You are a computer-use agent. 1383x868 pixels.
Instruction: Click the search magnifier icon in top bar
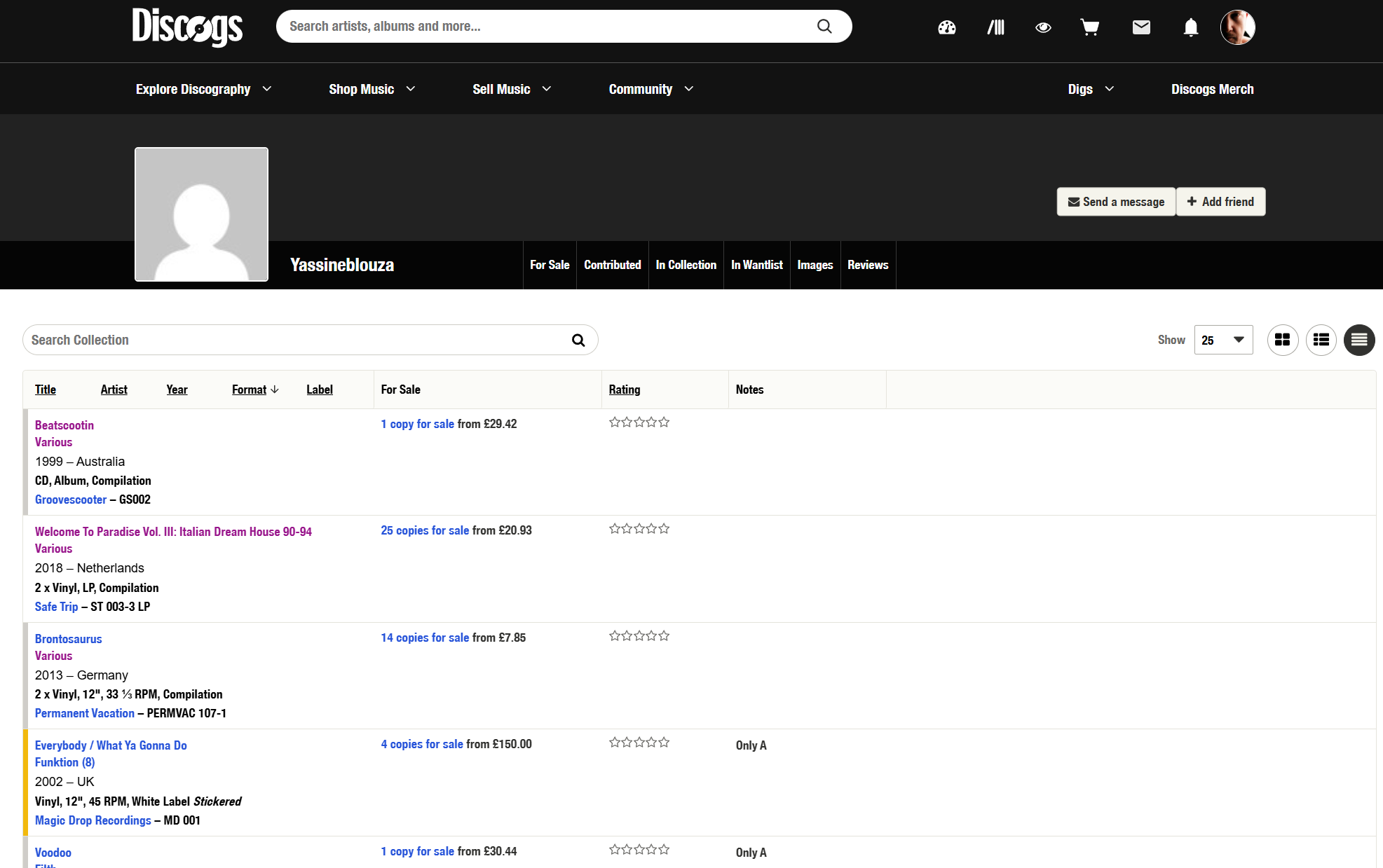[x=824, y=27]
